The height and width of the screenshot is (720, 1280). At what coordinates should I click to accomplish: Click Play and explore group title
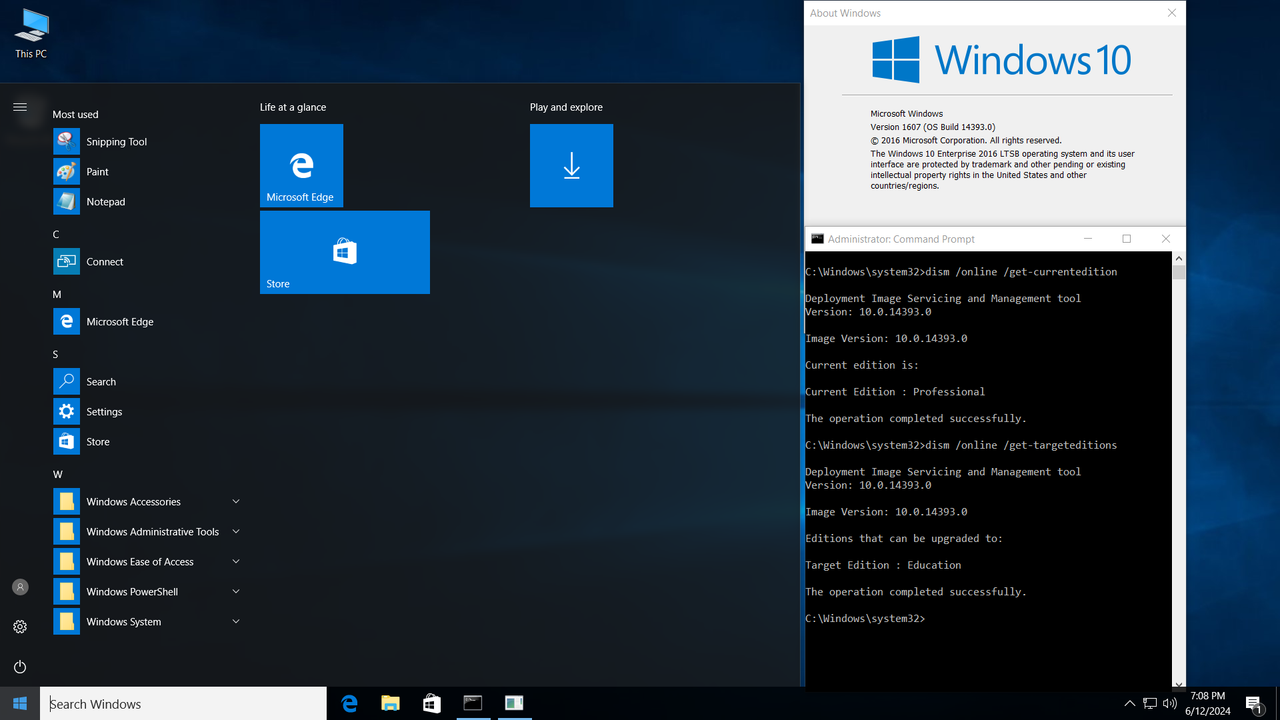(566, 107)
